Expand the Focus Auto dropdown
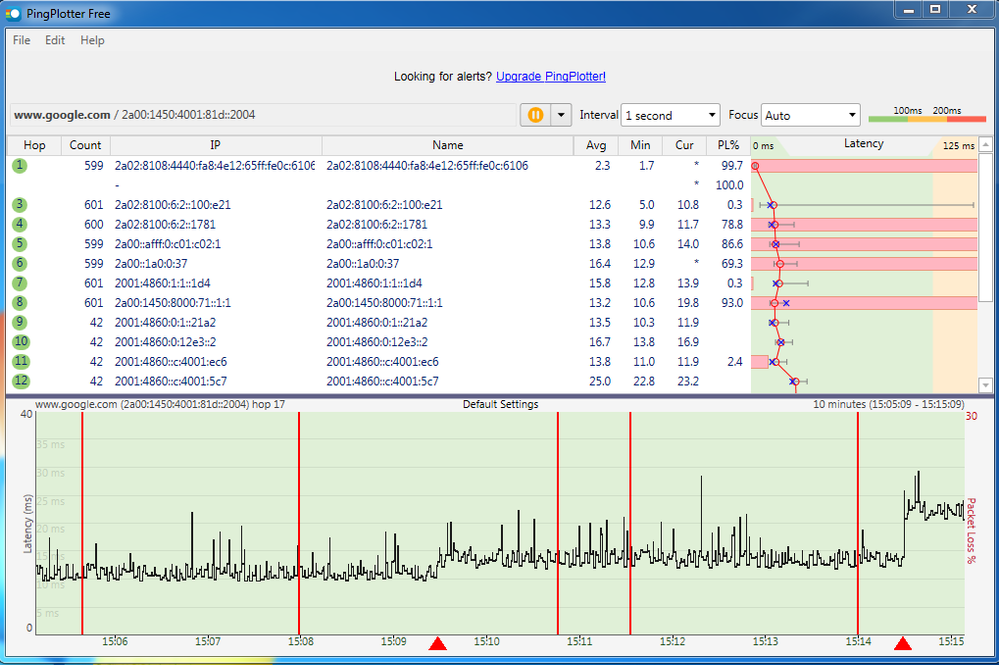 tap(810, 115)
